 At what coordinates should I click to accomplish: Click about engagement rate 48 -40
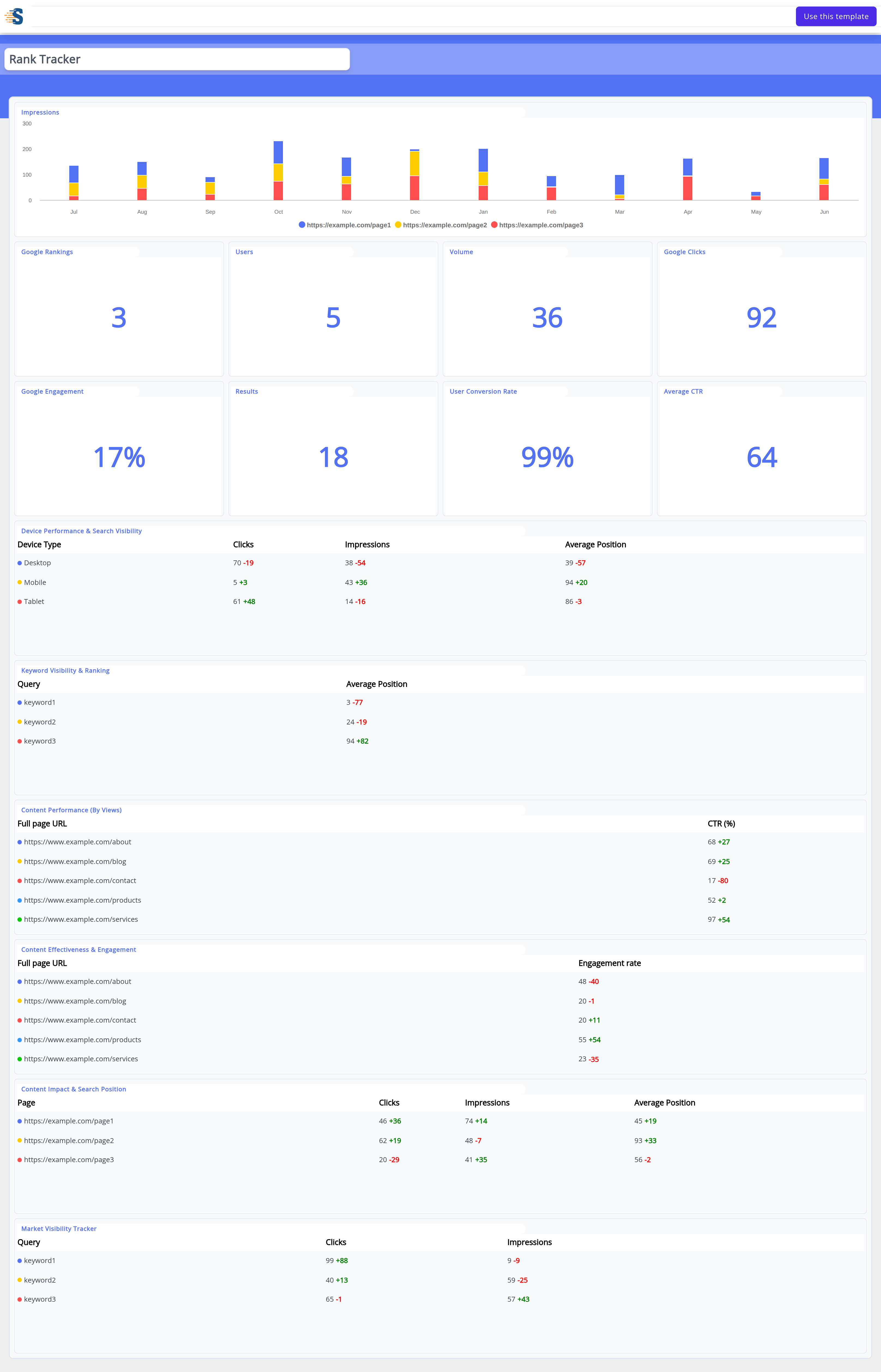click(589, 981)
